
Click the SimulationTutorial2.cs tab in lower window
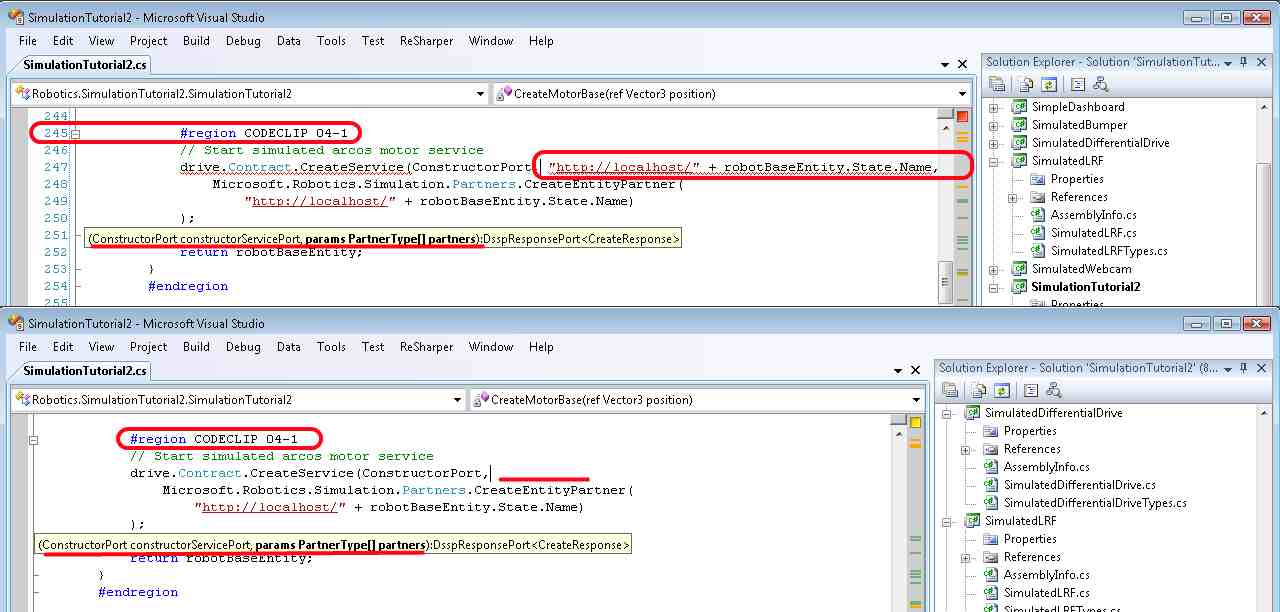(85, 371)
